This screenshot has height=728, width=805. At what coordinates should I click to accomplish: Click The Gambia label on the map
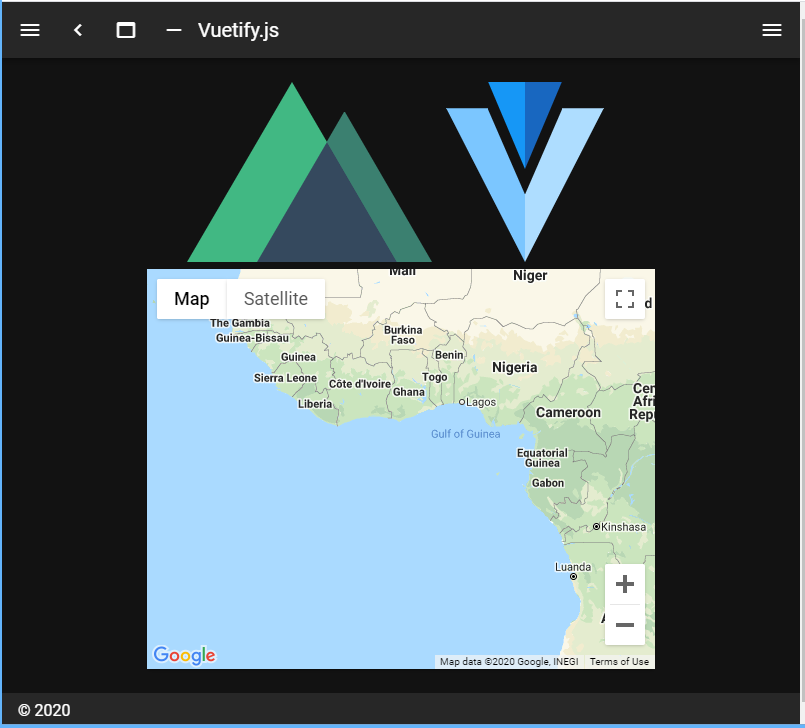240,323
